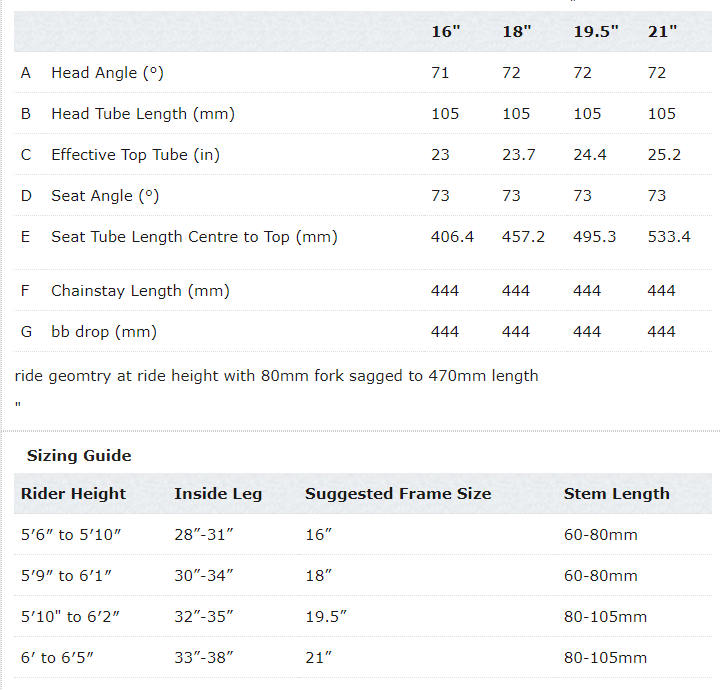
Task: Select the 25.2 effective top tube value
Action: [664, 155]
